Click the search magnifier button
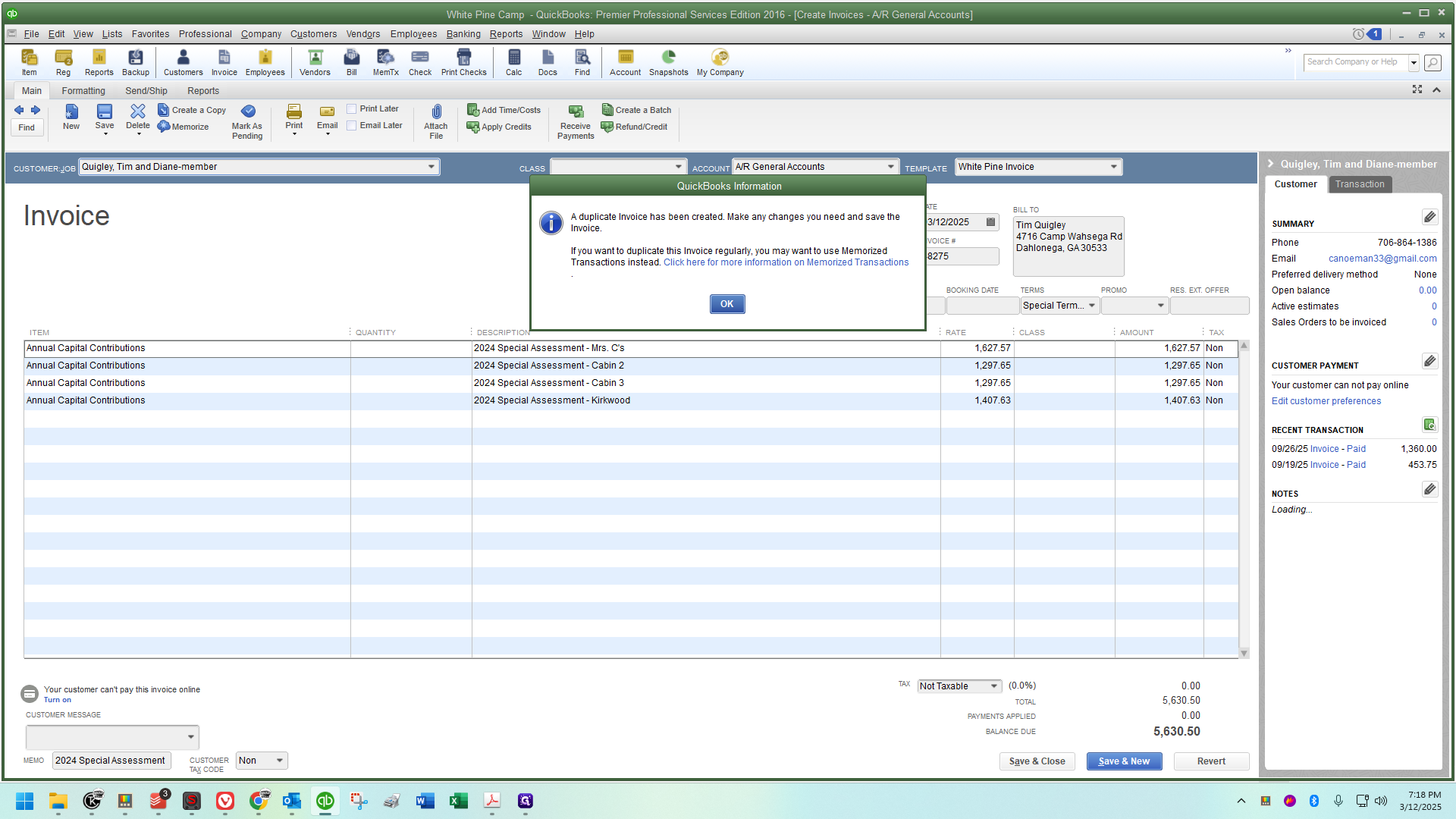The image size is (1456, 819). pos(1432,62)
